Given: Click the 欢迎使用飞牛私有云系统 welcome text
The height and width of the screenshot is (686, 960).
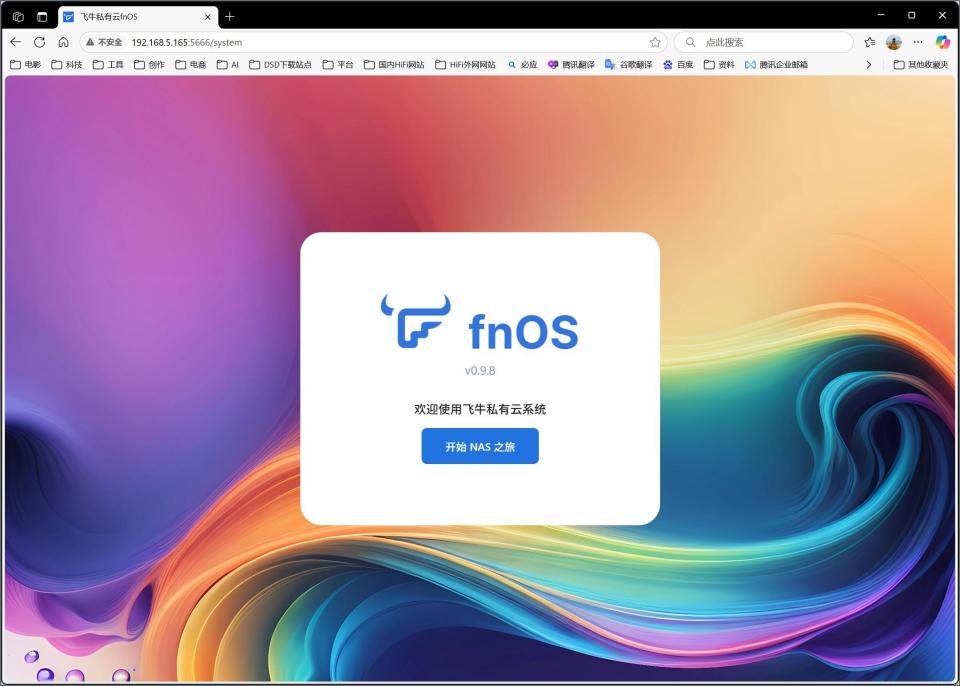Looking at the screenshot, I should point(480,409).
